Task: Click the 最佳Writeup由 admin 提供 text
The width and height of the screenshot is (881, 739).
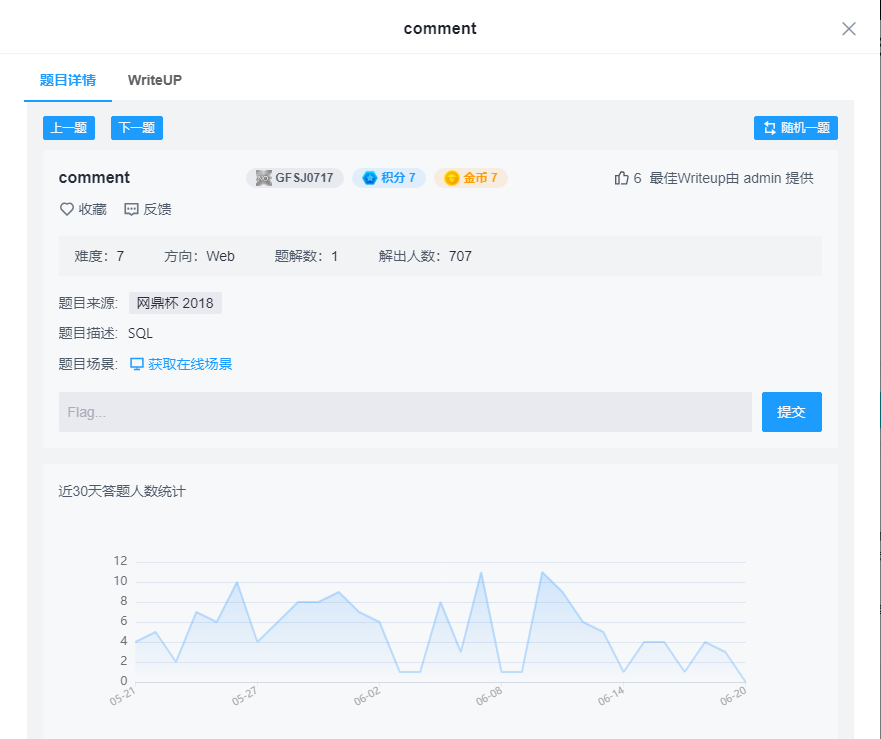Action: (731, 178)
